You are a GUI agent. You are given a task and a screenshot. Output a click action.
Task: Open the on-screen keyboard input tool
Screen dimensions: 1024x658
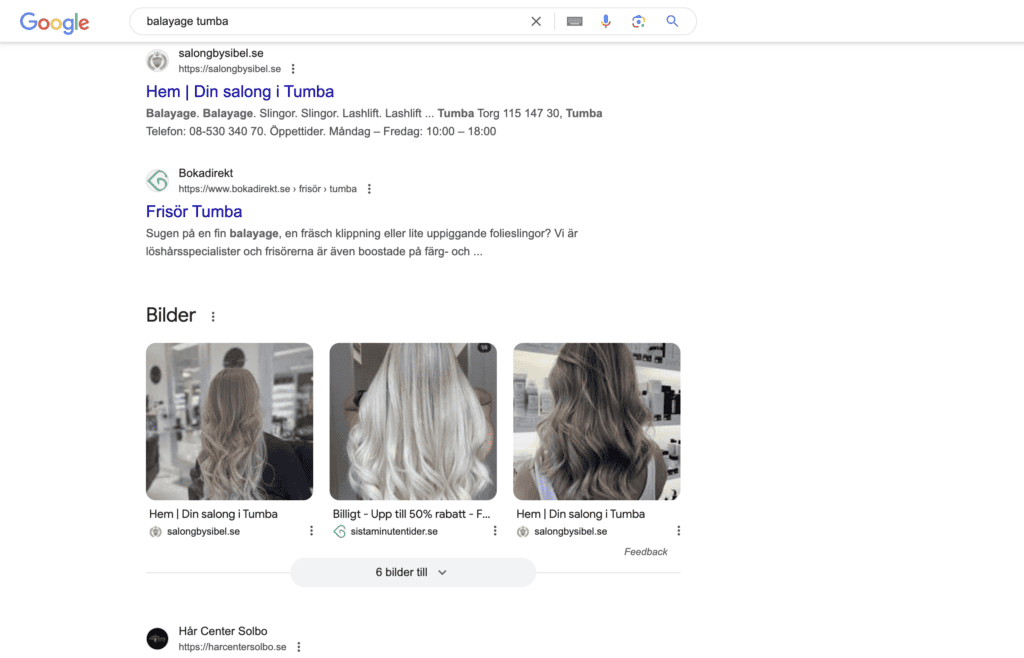574,21
